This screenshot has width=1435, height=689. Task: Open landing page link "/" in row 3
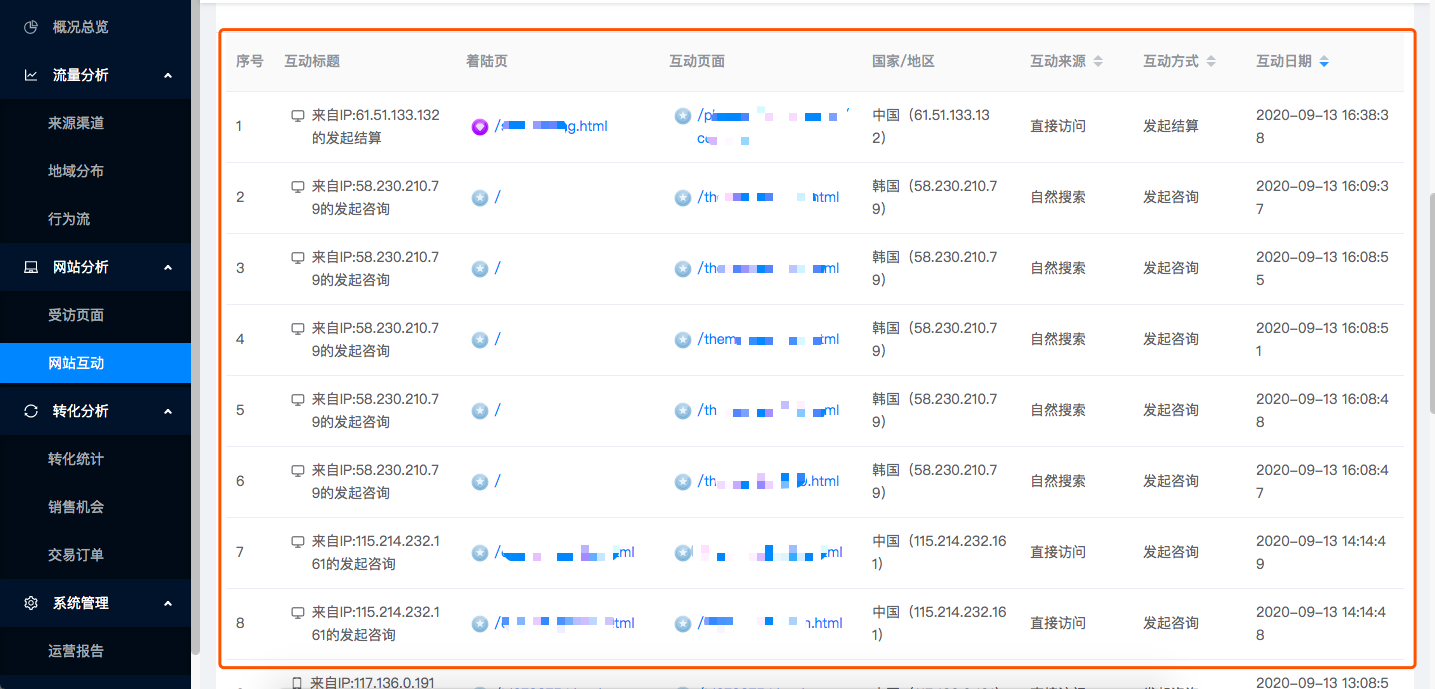coord(497,268)
